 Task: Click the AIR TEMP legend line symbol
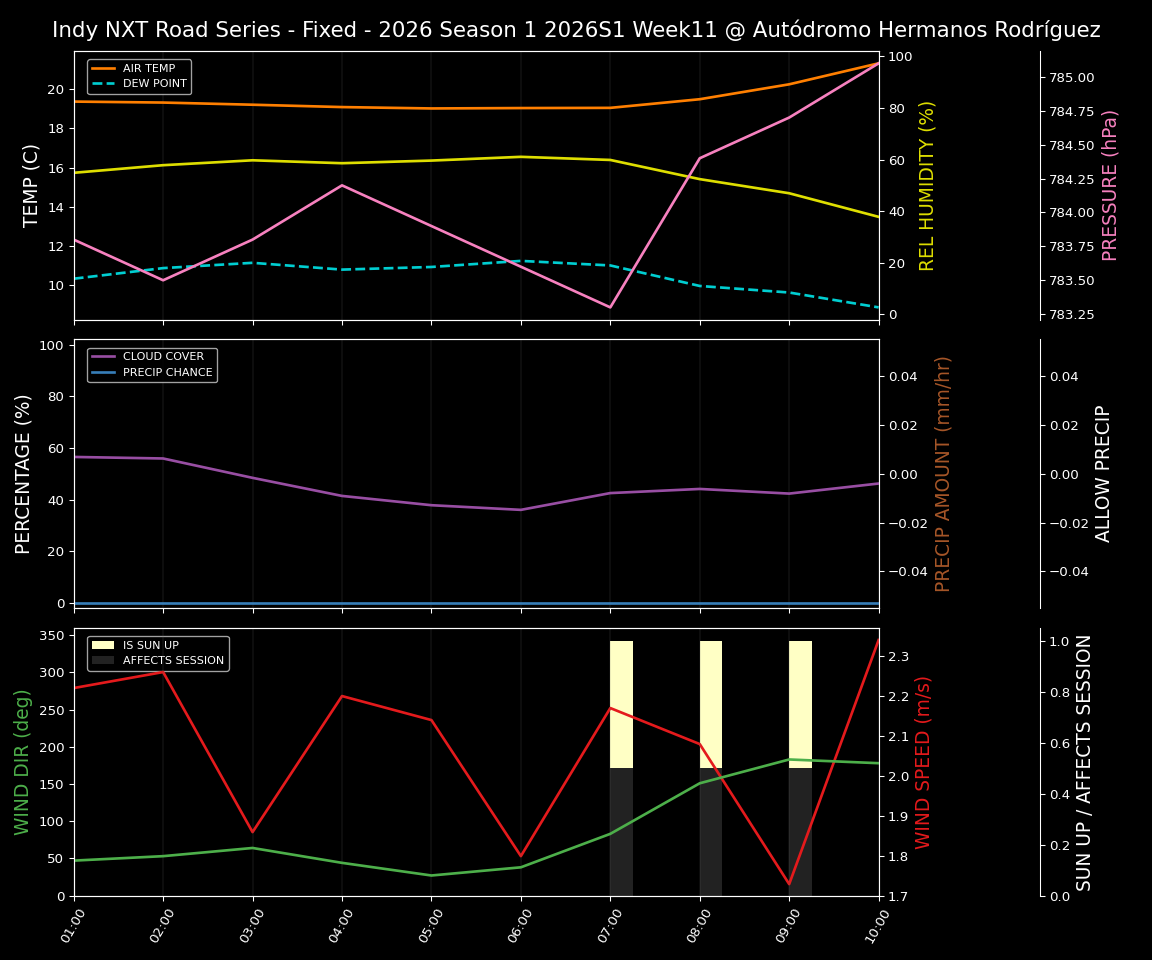coord(102,68)
